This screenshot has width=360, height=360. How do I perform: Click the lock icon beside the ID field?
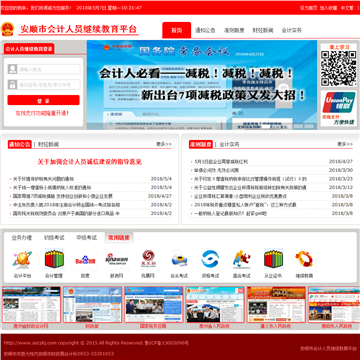pos(12,84)
